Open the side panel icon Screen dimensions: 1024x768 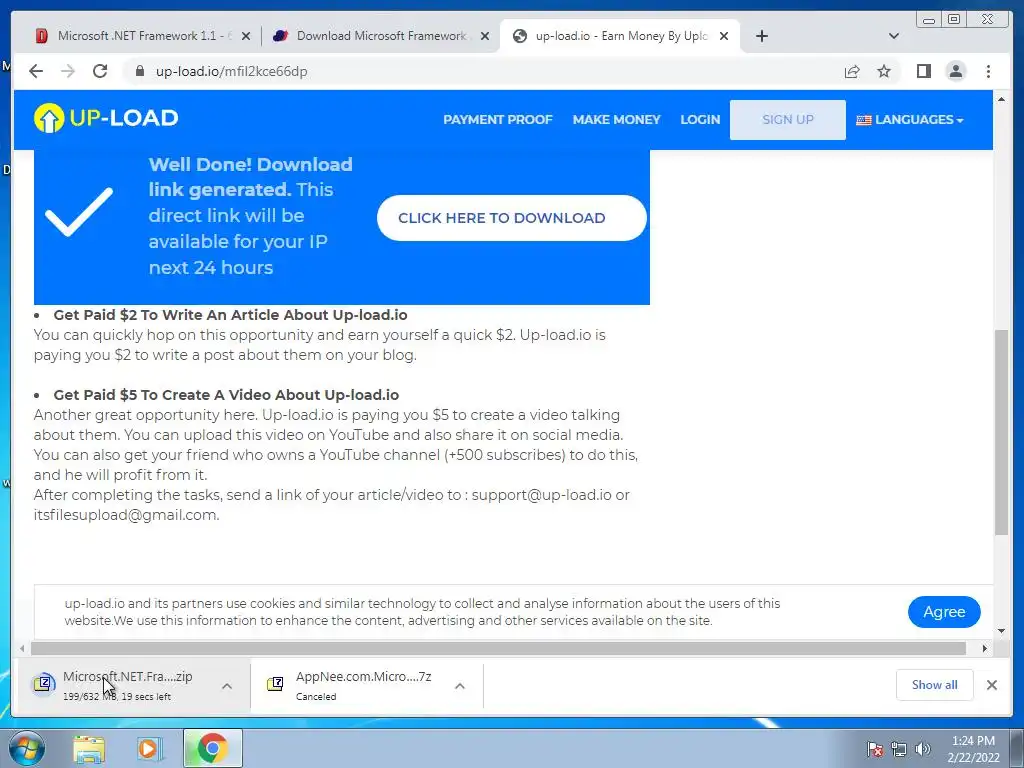click(x=923, y=71)
